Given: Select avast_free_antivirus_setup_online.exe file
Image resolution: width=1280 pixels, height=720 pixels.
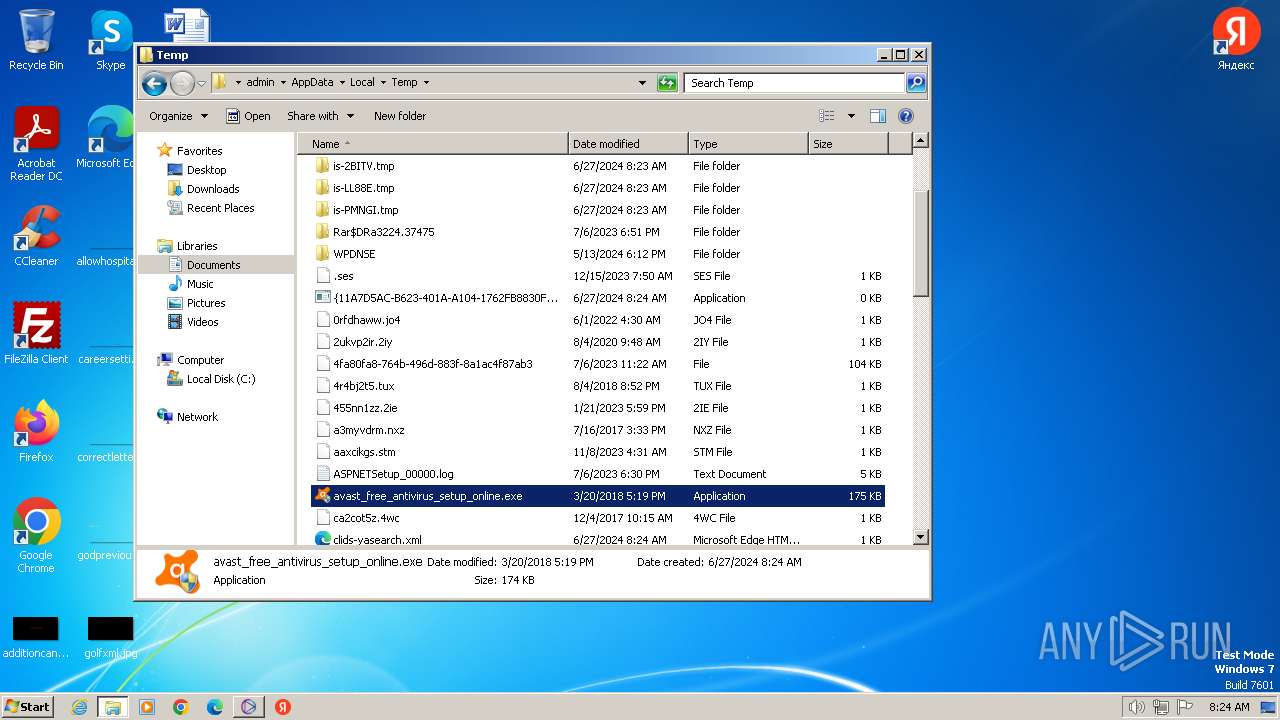Looking at the screenshot, I should [597, 496].
